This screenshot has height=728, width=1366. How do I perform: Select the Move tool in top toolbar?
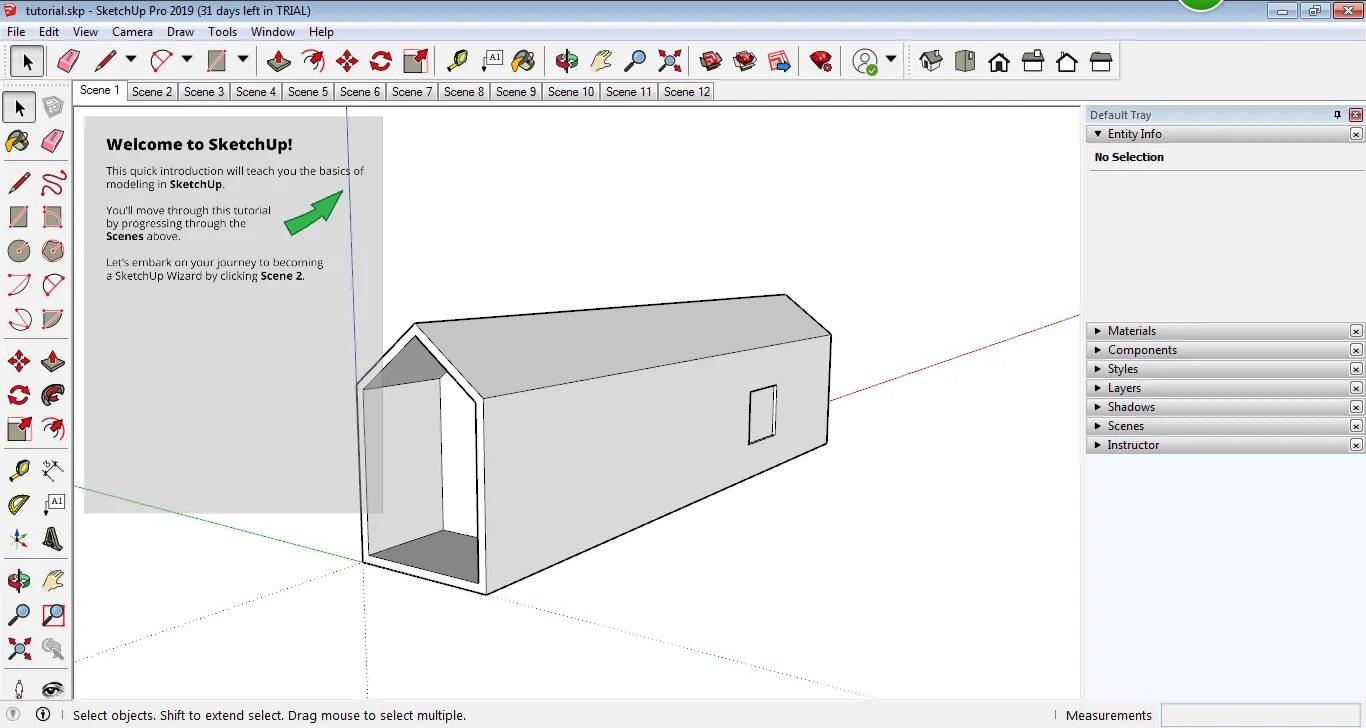pyautogui.click(x=347, y=61)
